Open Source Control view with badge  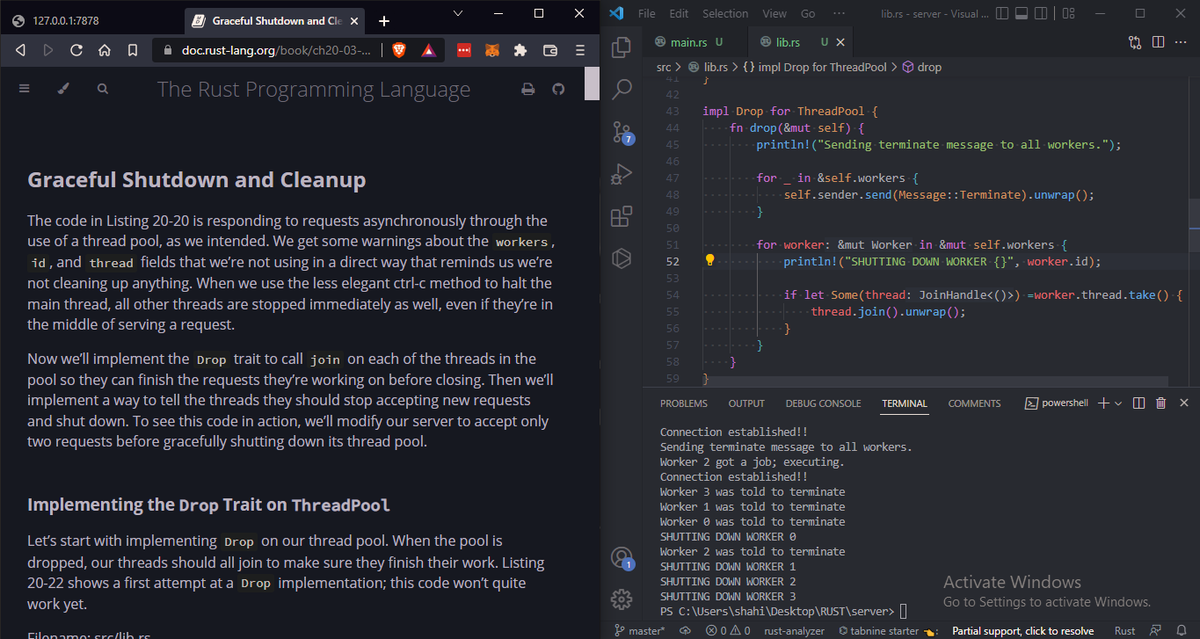[621, 131]
